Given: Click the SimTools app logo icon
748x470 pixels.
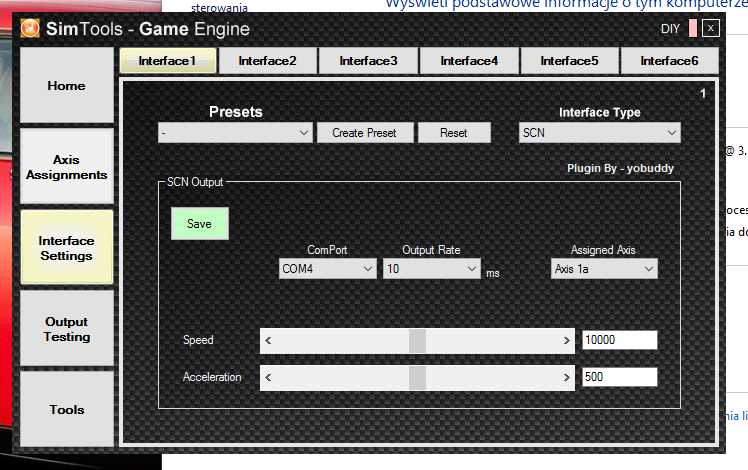Looking at the screenshot, I should pos(30,28).
